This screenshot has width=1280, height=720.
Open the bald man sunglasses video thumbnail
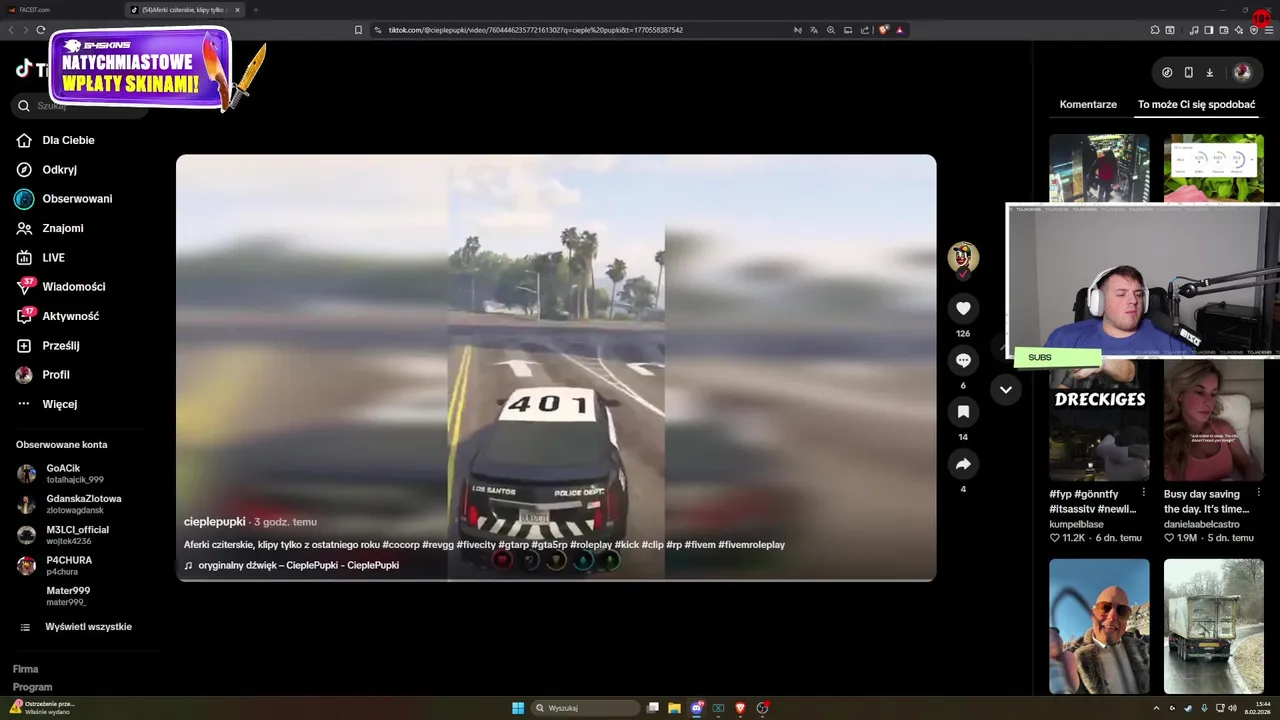1099,626
